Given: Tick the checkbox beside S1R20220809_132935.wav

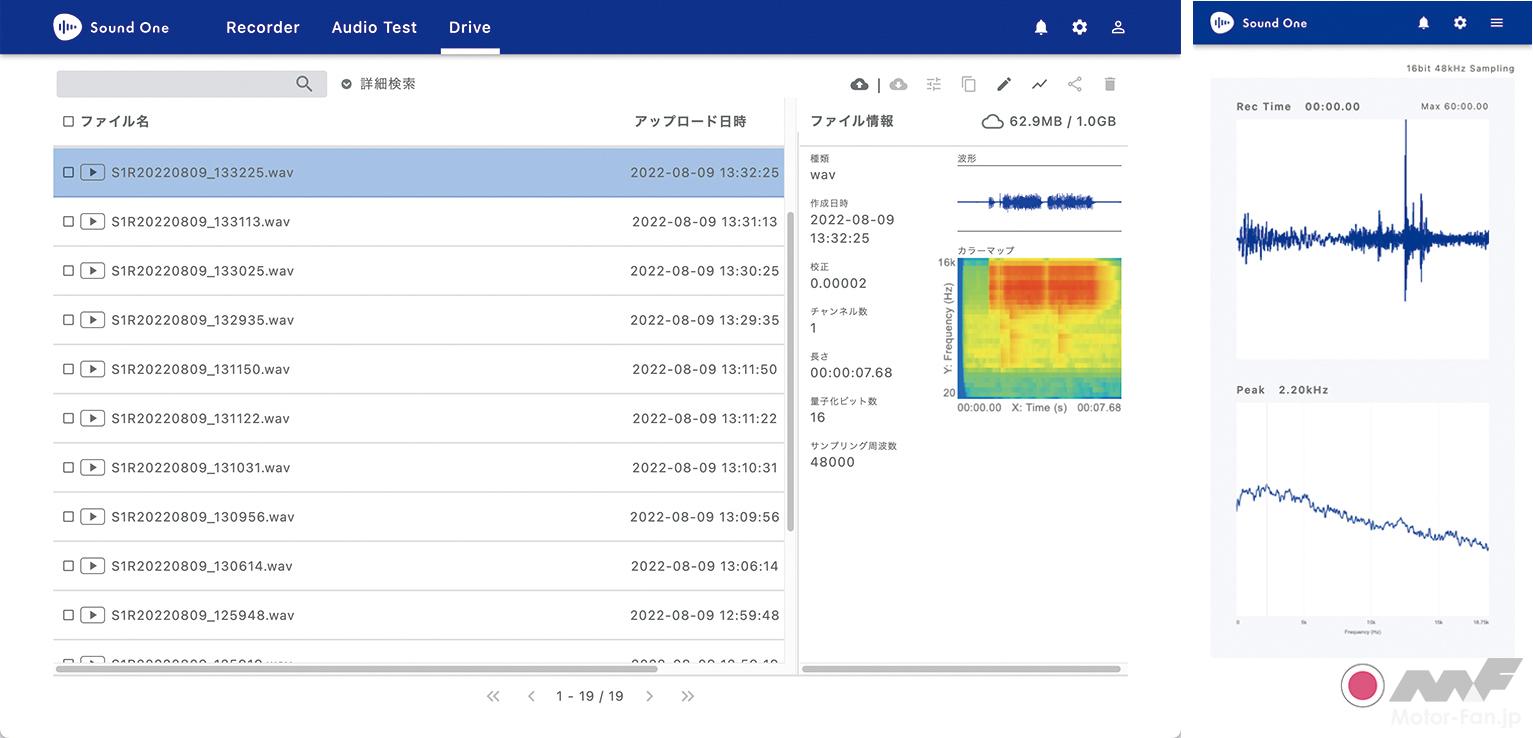Looking at the screenshot, I should 68,321.
